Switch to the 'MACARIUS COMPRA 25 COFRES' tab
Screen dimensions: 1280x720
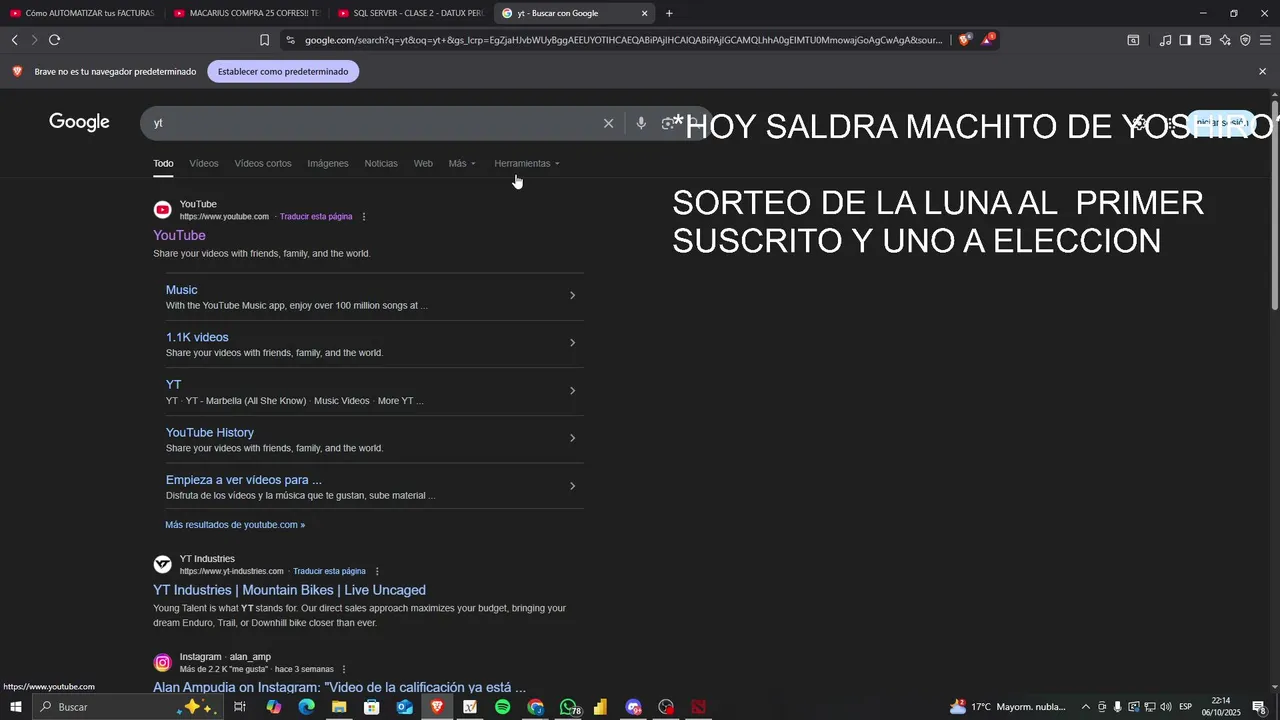pyautogui.click(x=246, y=13)
